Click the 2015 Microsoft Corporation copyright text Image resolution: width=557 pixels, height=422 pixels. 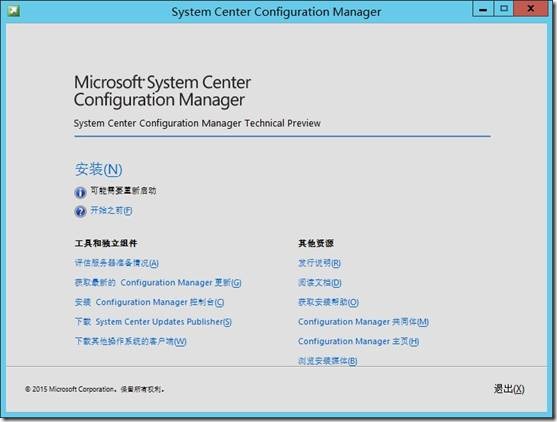tap(95, 389)
